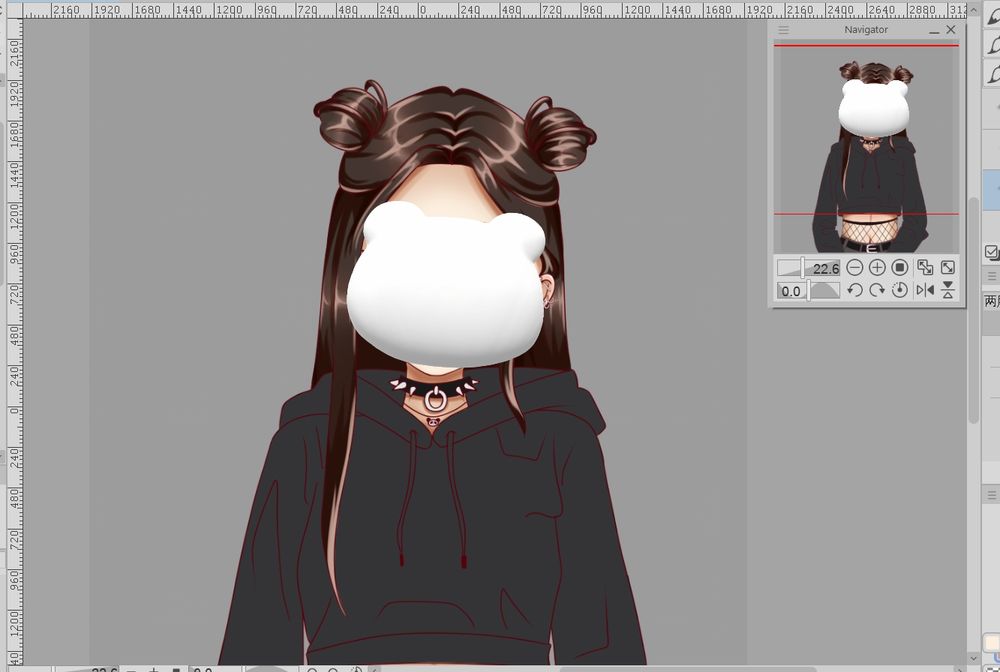The image size is (1000, 672).
Task: Flip the canvas horizontally in Navigator
Action: click(x=925, y=291)
